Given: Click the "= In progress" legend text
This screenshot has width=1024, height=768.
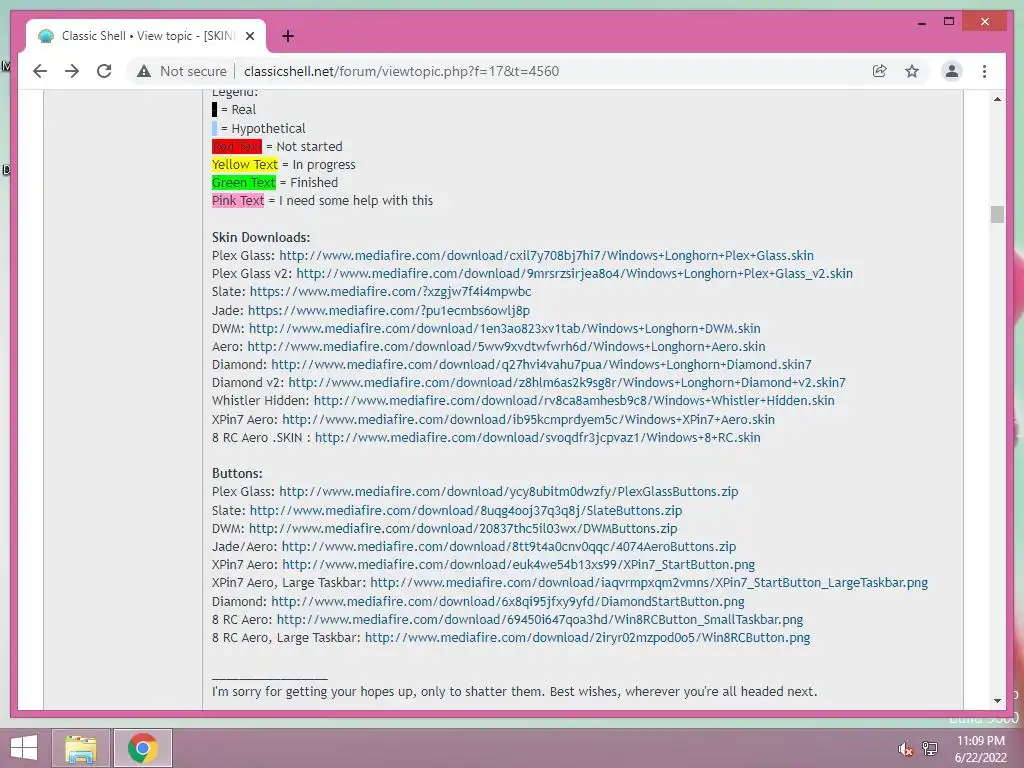Looking at the screenshot, I should point(319,165).
